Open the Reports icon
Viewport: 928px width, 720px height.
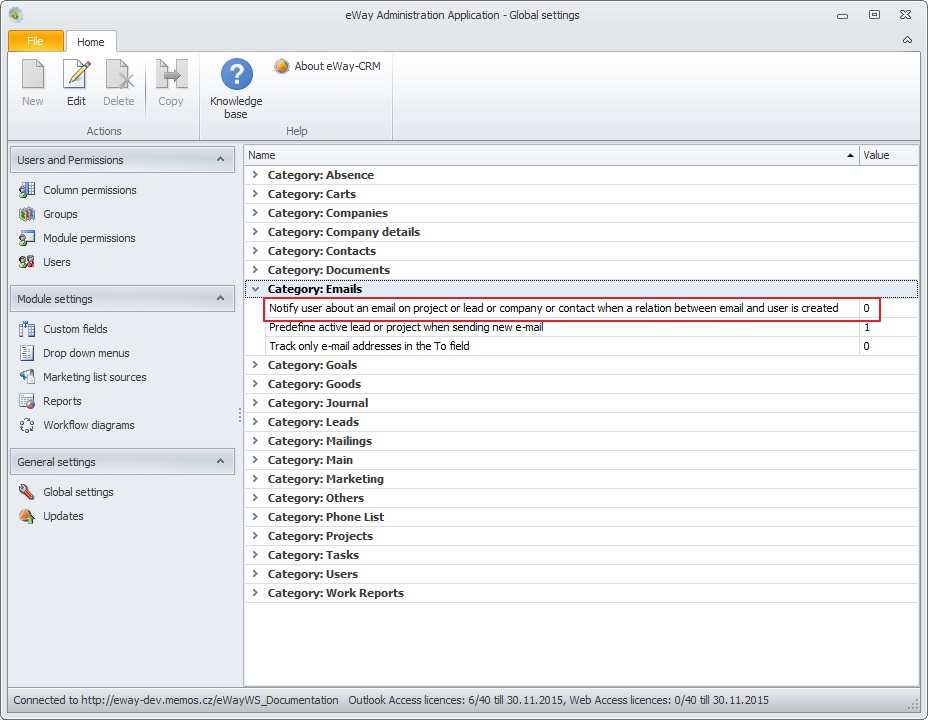[x=27, y=401]
